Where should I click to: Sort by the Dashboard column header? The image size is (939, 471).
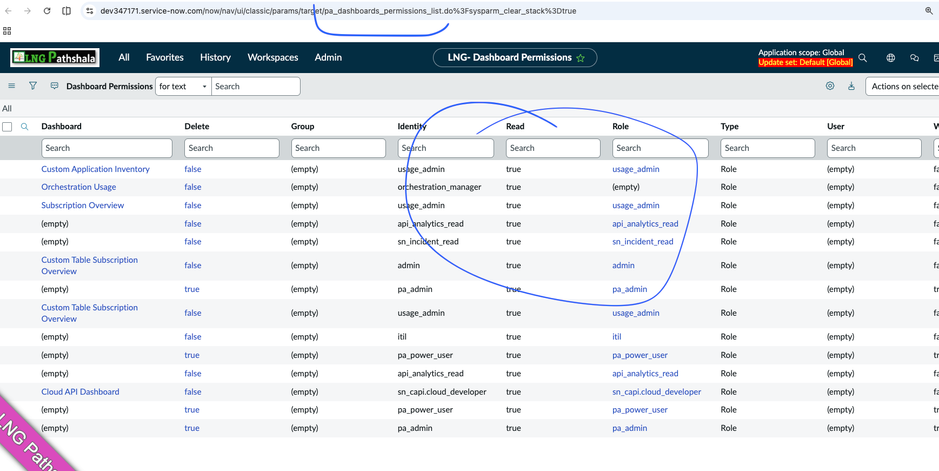click(62, 127)
